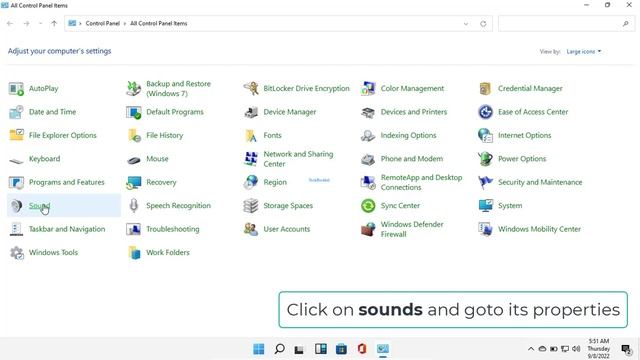Open the Date and Time icon
The height and width of the screenshot is (360, 640).
point(16,112)
